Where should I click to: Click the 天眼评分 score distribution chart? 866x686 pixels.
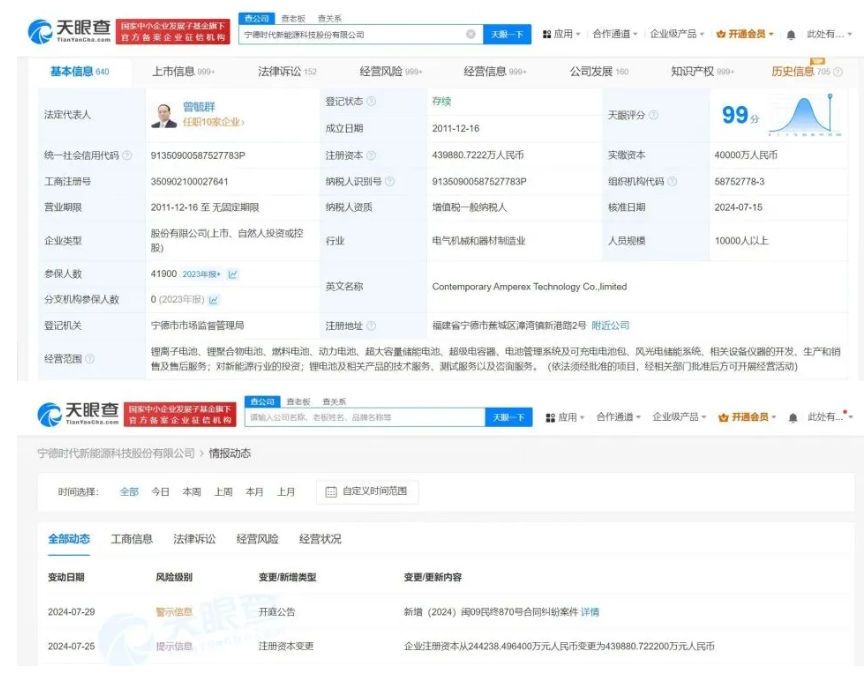805,114
